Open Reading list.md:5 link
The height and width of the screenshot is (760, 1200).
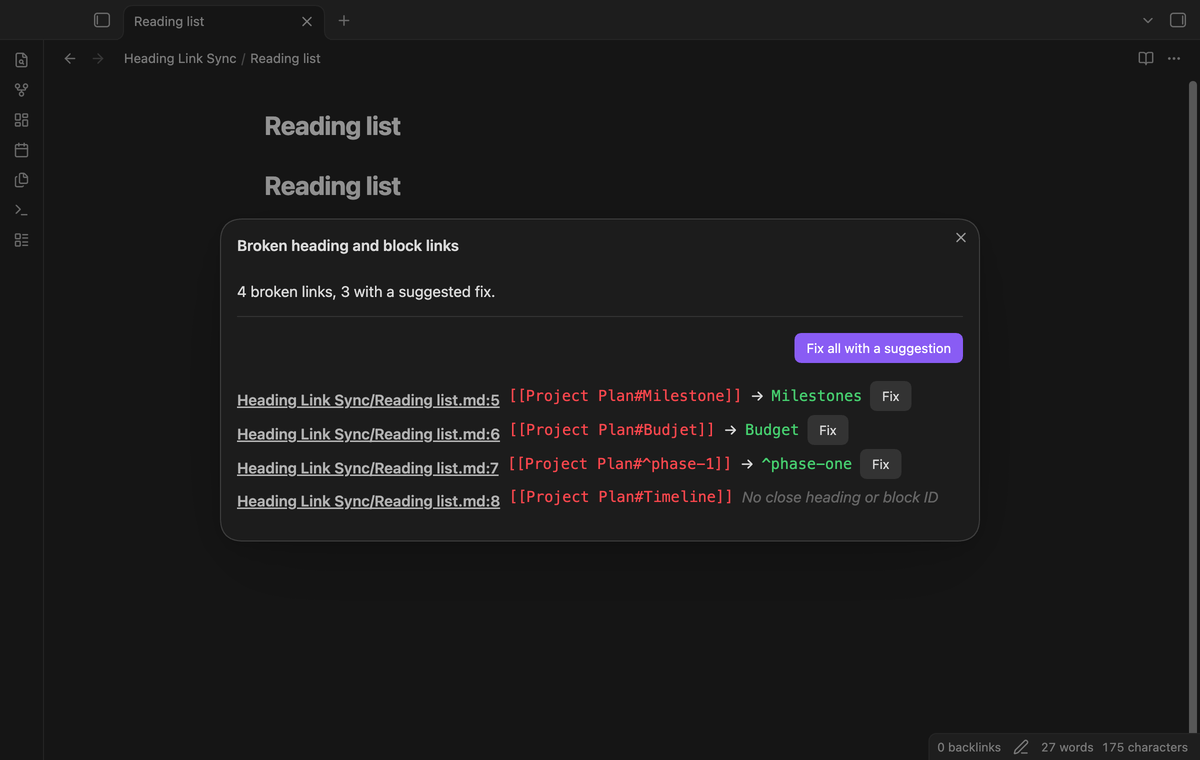(368, 401)
